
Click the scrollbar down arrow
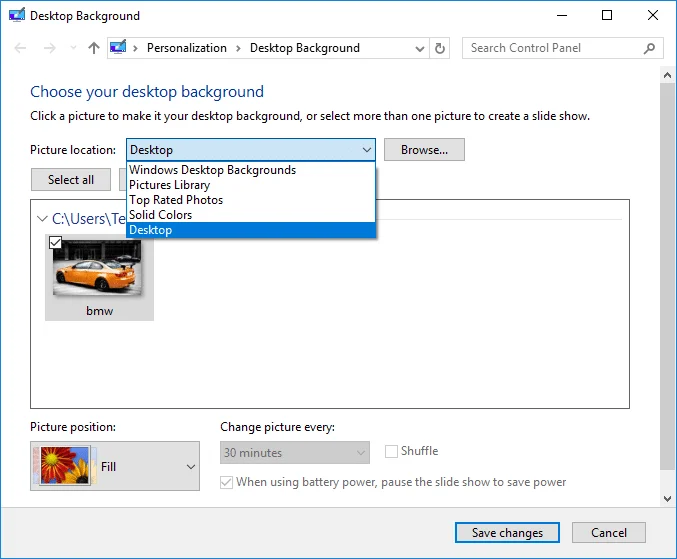[x=667, y=499]
